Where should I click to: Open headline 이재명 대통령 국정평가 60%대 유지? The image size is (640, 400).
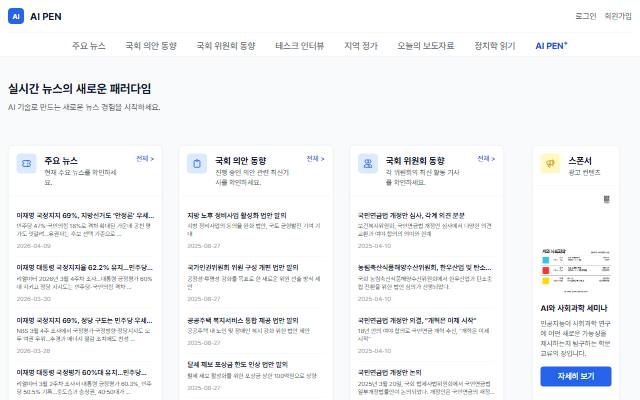click(x=82, y=373)
